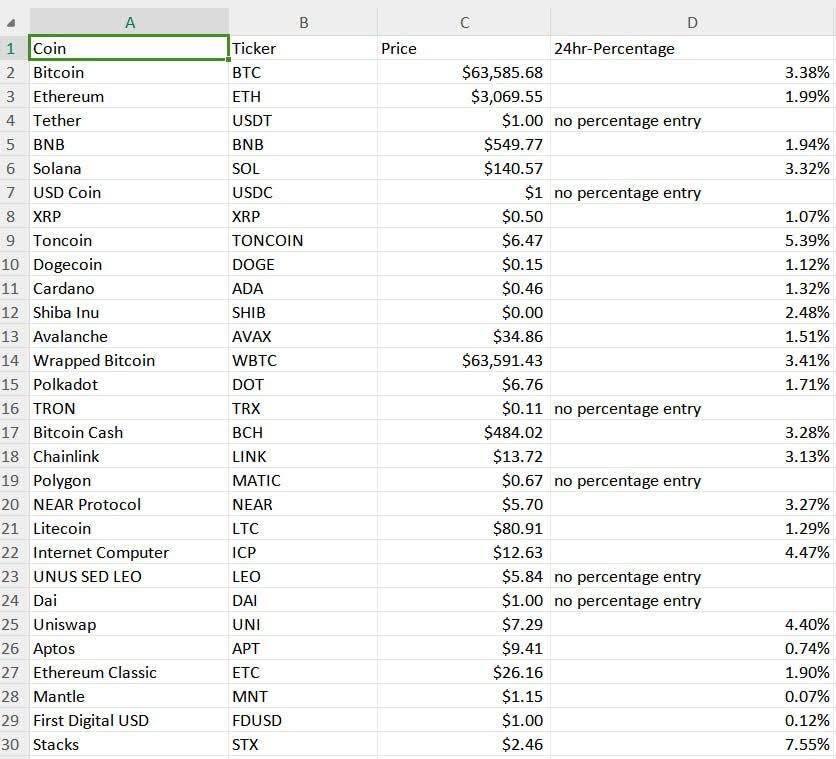
Task: Select the '3.38%' percentage cell
Action: pyautogui.click(x=692, y=72)
